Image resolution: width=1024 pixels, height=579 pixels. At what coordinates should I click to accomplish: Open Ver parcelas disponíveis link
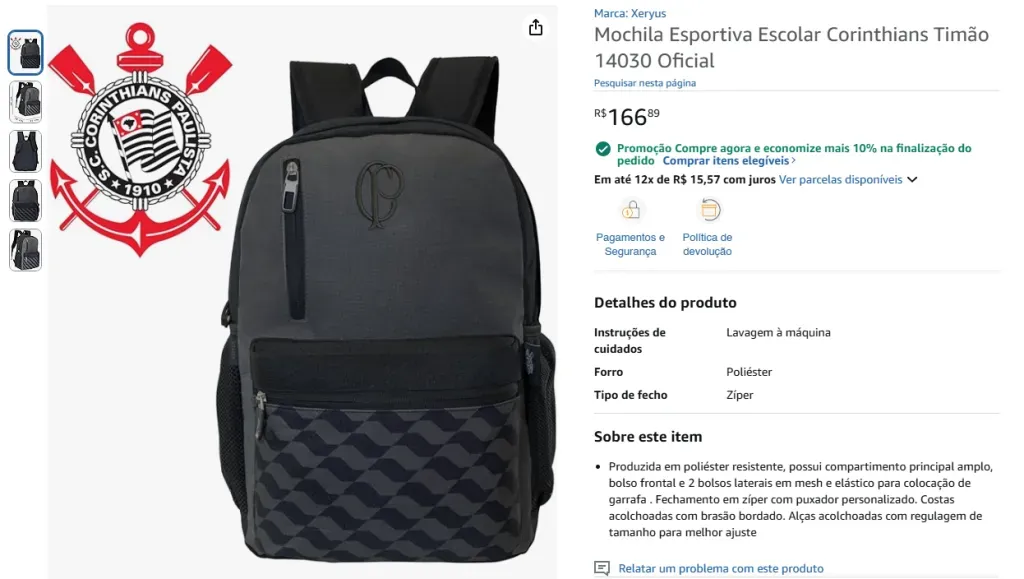[840, 180]
